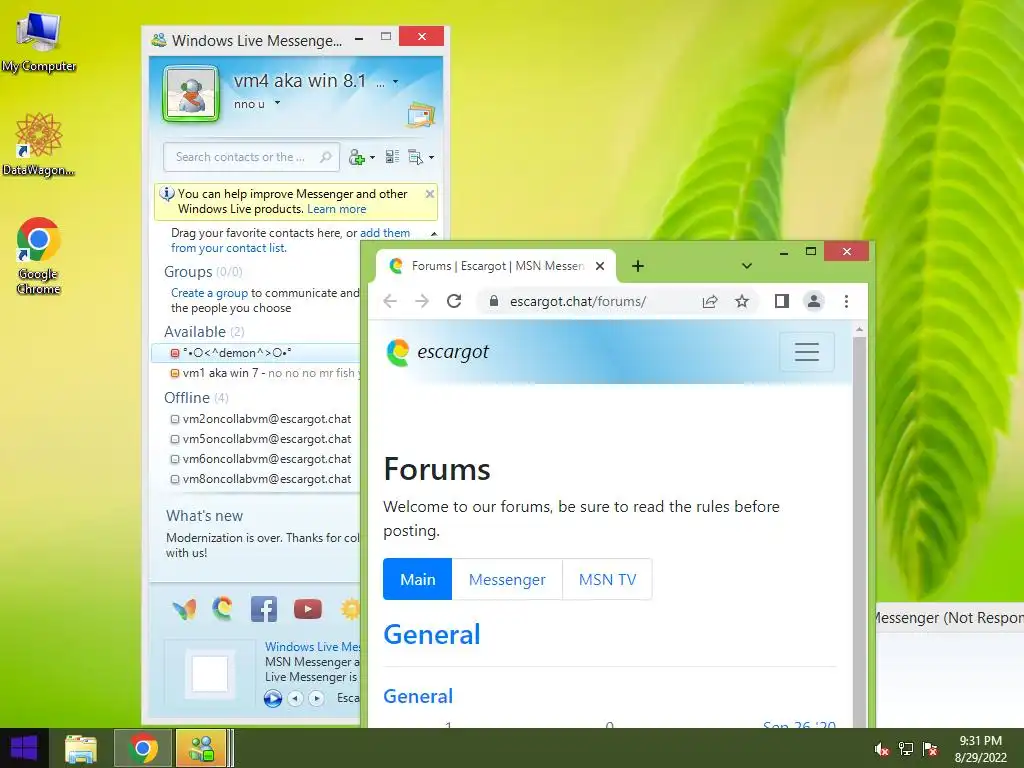Click Chrome's back arrow
Image resolution: width=1024 pixels, height=768 pixels.
pyautogui.click(x=391, y=301)
